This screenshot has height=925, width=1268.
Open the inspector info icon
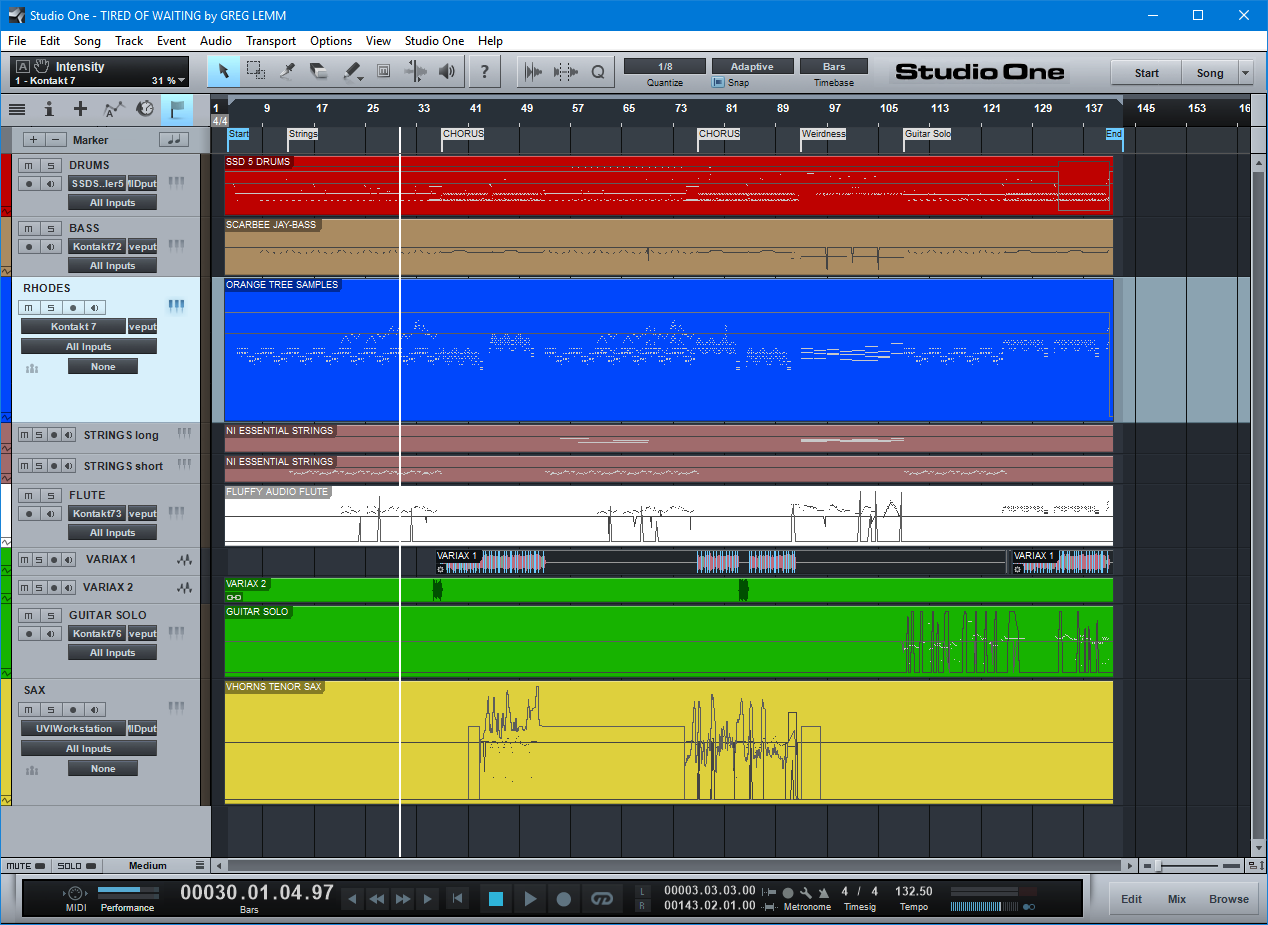[49, 109]
